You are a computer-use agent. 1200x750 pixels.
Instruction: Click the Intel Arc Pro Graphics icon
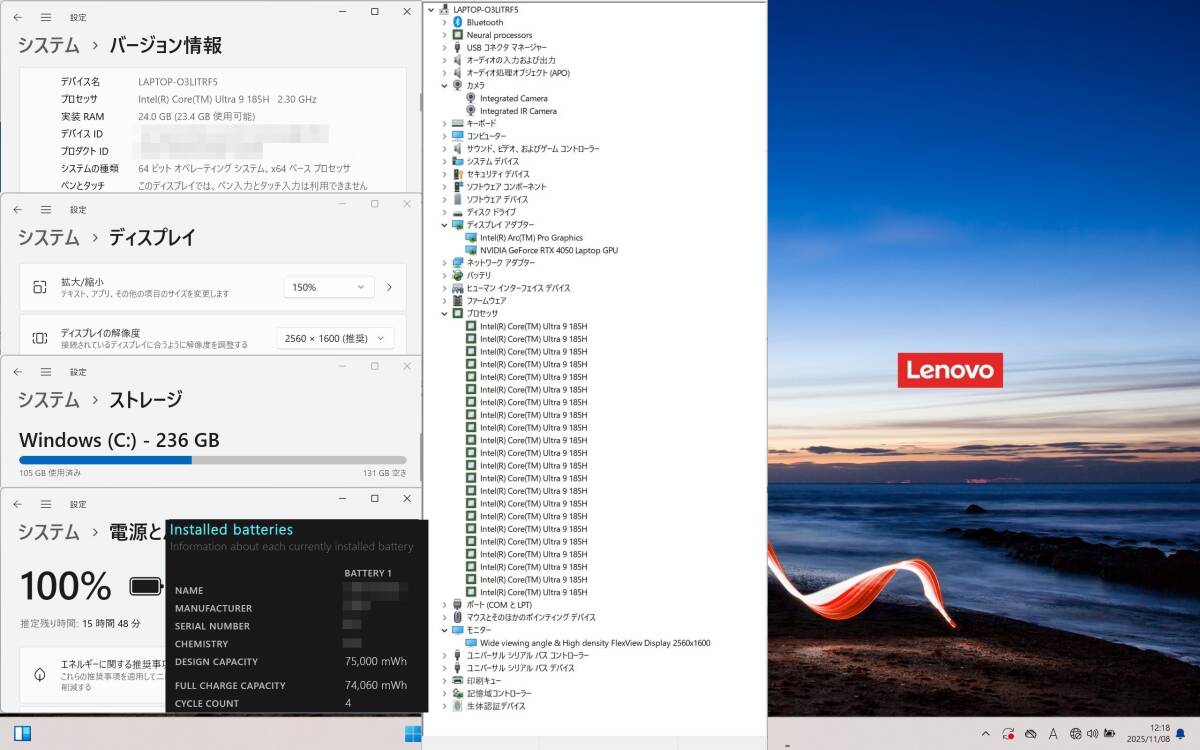pos(471,238)
